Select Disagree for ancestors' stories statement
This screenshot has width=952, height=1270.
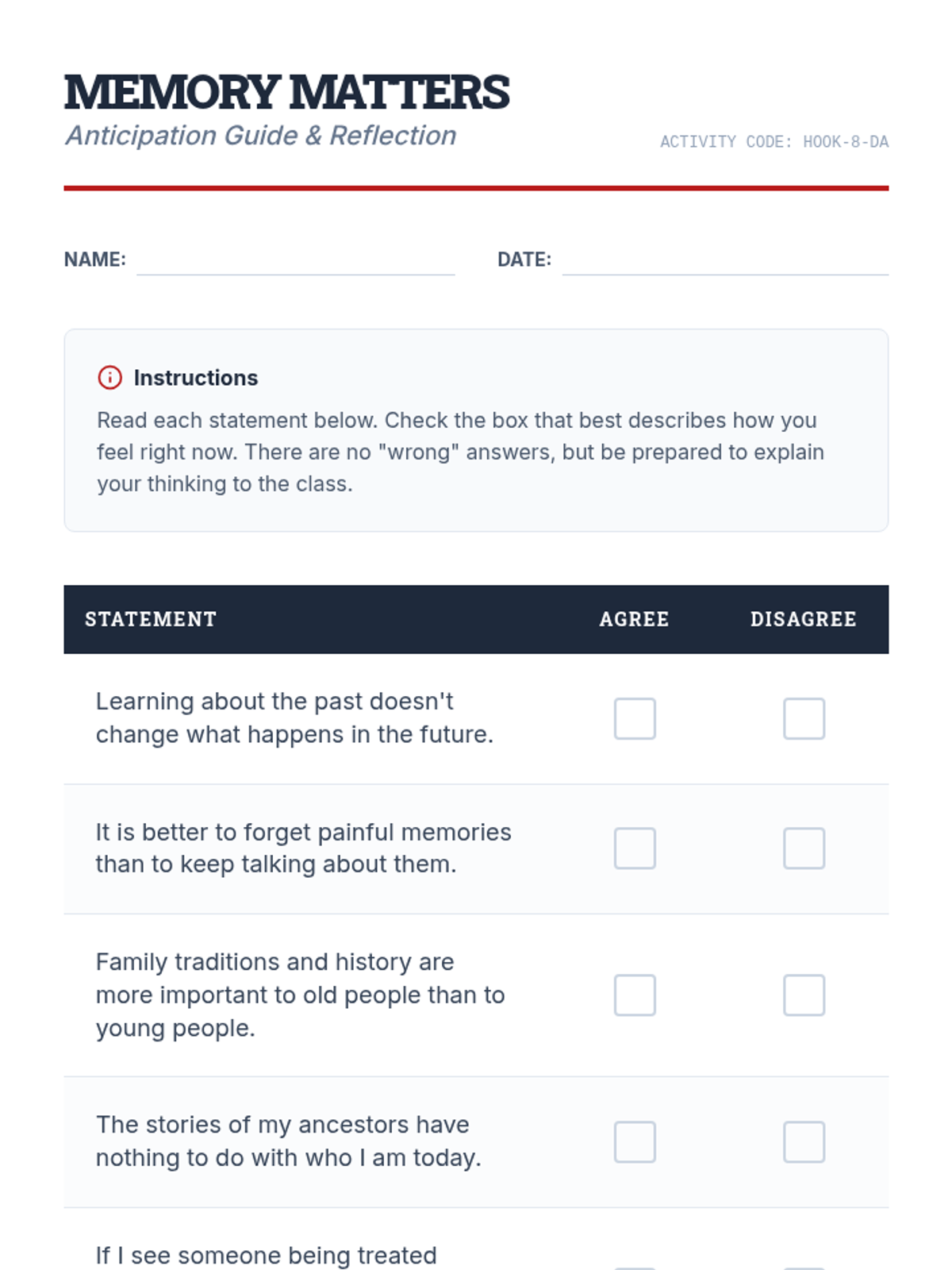[804, 1142]
